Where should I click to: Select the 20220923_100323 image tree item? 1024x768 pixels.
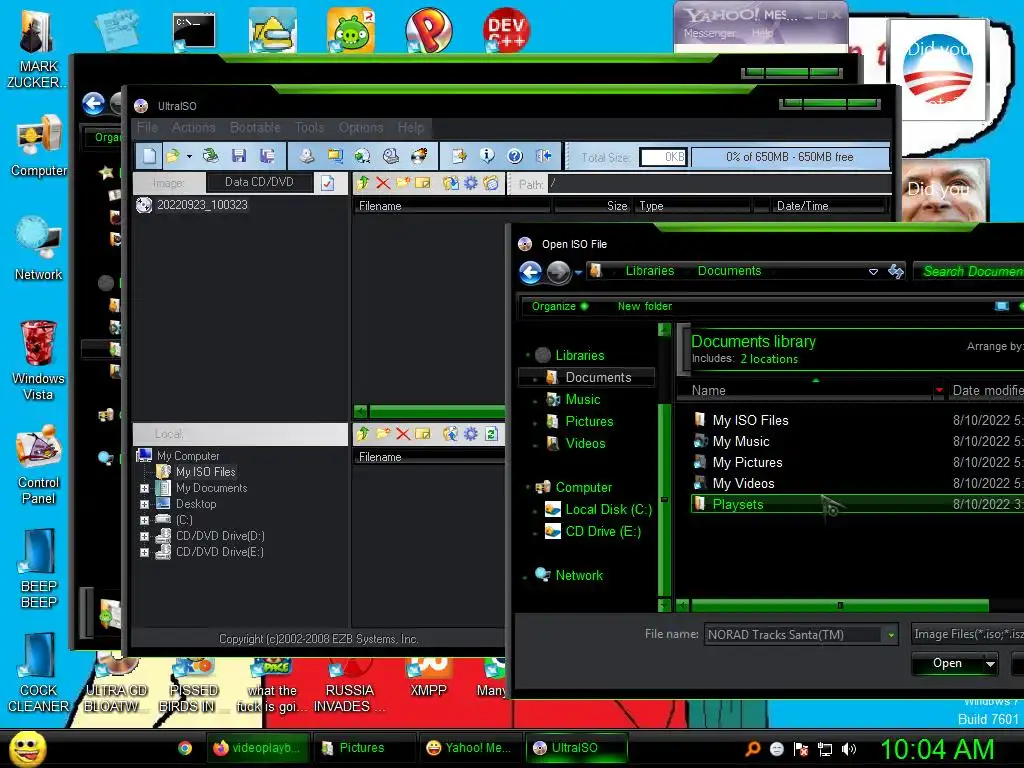(202, 205)
